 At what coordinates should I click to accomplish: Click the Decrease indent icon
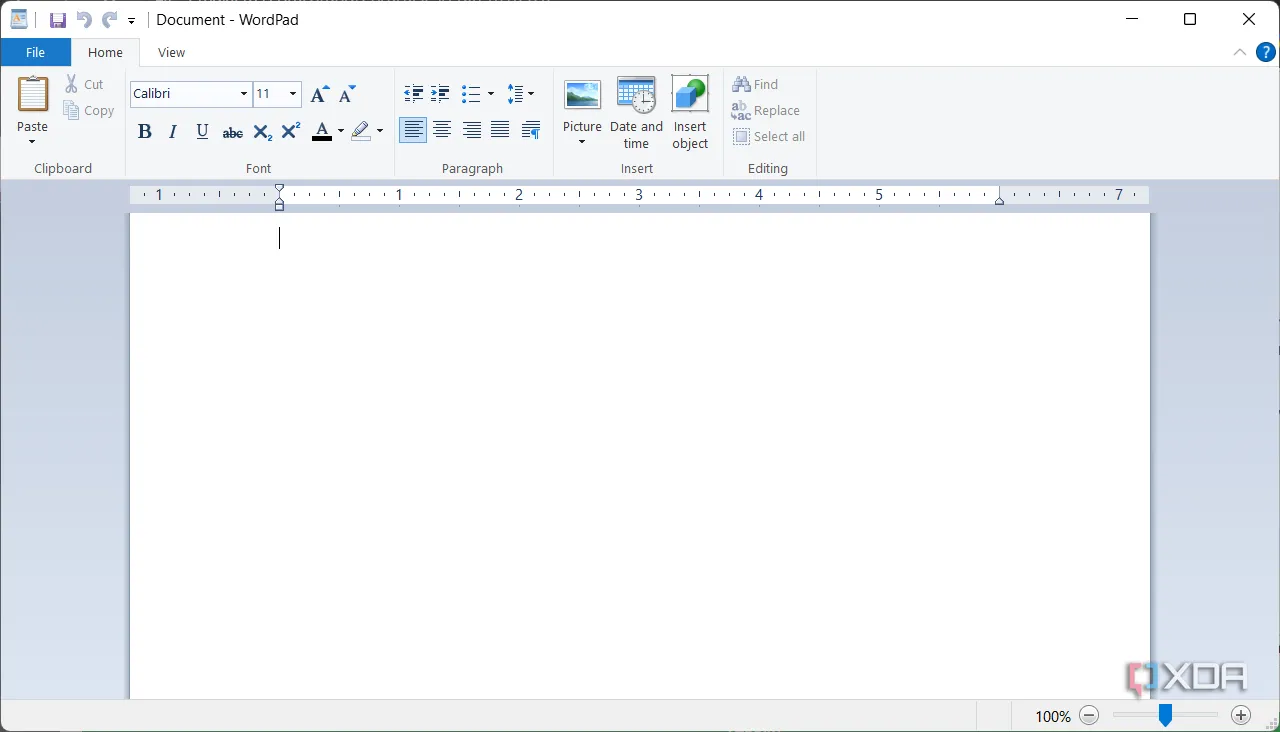[x=413, y=94]
